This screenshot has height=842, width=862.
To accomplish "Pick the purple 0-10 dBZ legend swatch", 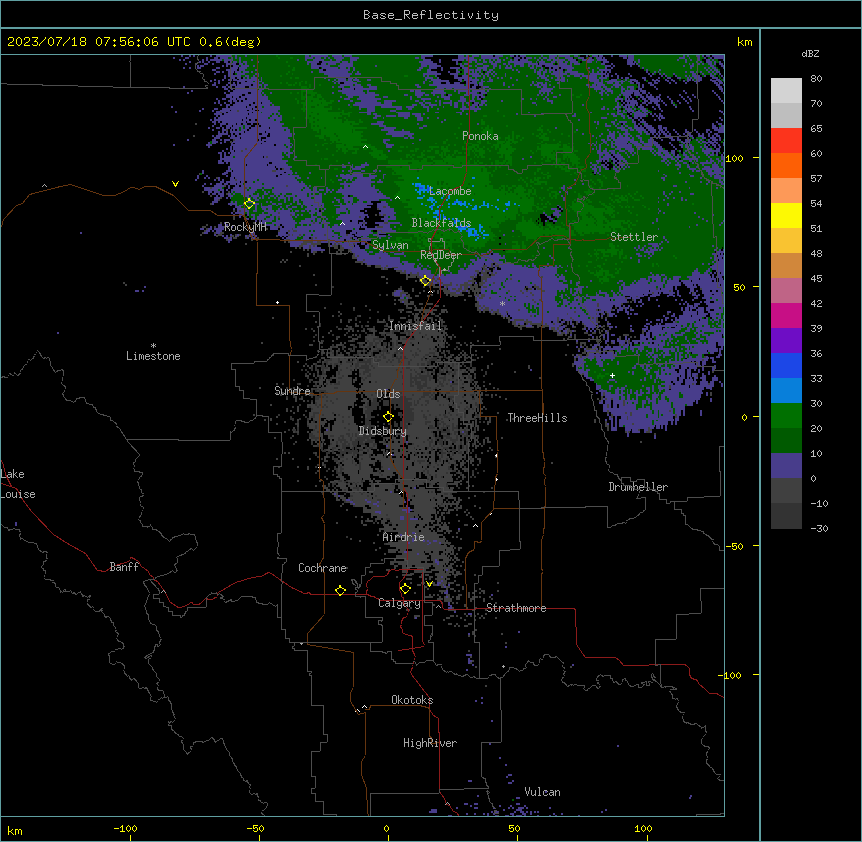I will [x=786, y=466].
